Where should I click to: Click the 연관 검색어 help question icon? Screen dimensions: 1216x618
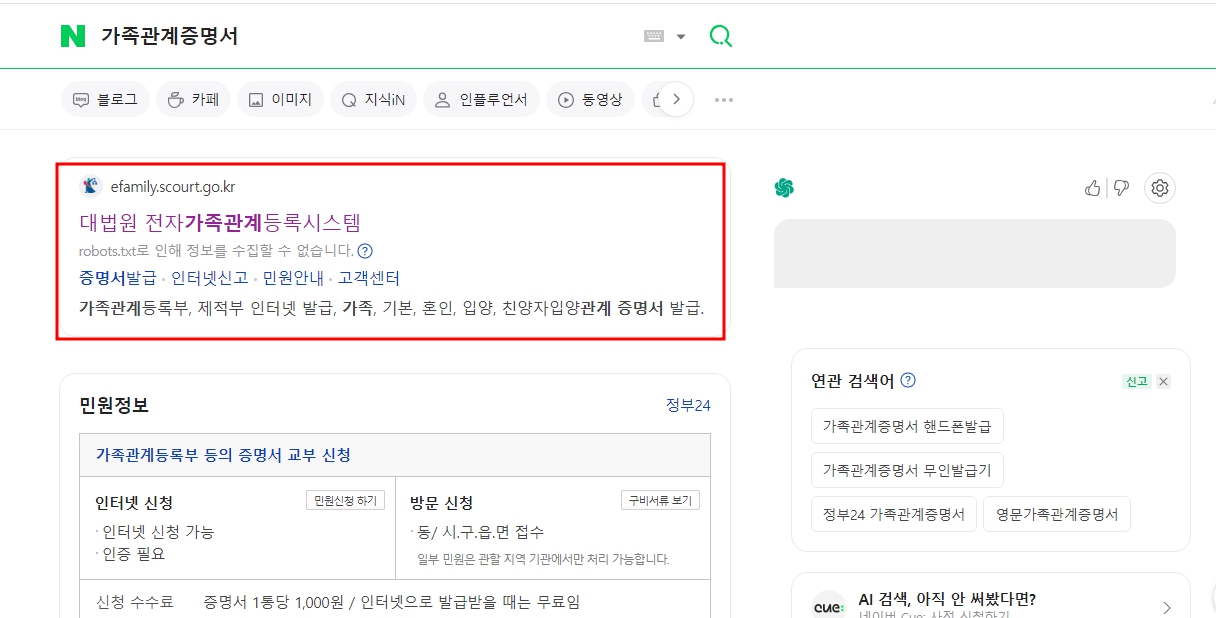pos(908,380)
